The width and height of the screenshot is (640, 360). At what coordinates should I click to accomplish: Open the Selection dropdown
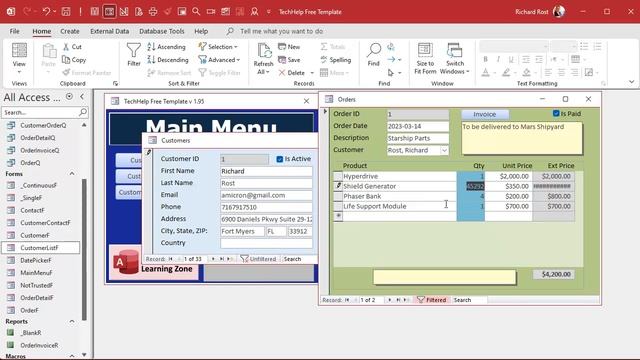(x=218, y=47)
